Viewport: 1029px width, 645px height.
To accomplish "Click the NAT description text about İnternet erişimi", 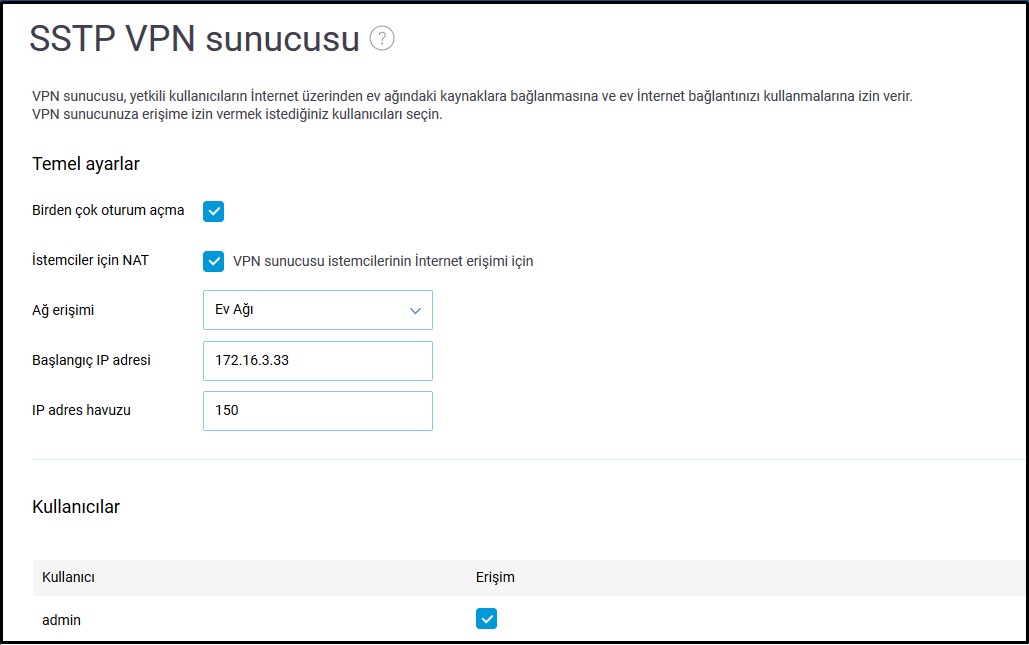I will [x=383, y=261].
